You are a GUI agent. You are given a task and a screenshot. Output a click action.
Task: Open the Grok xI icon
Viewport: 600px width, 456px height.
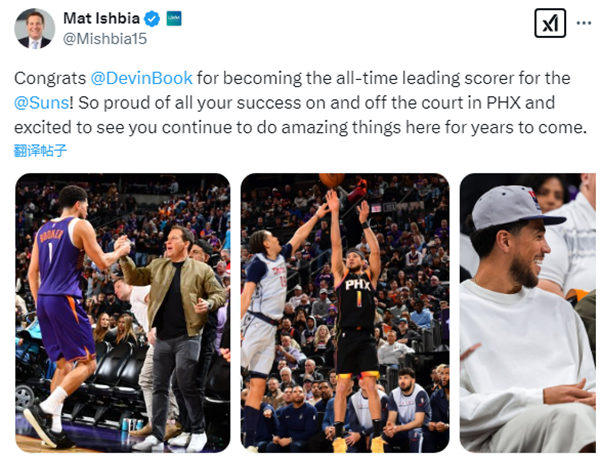550,24
